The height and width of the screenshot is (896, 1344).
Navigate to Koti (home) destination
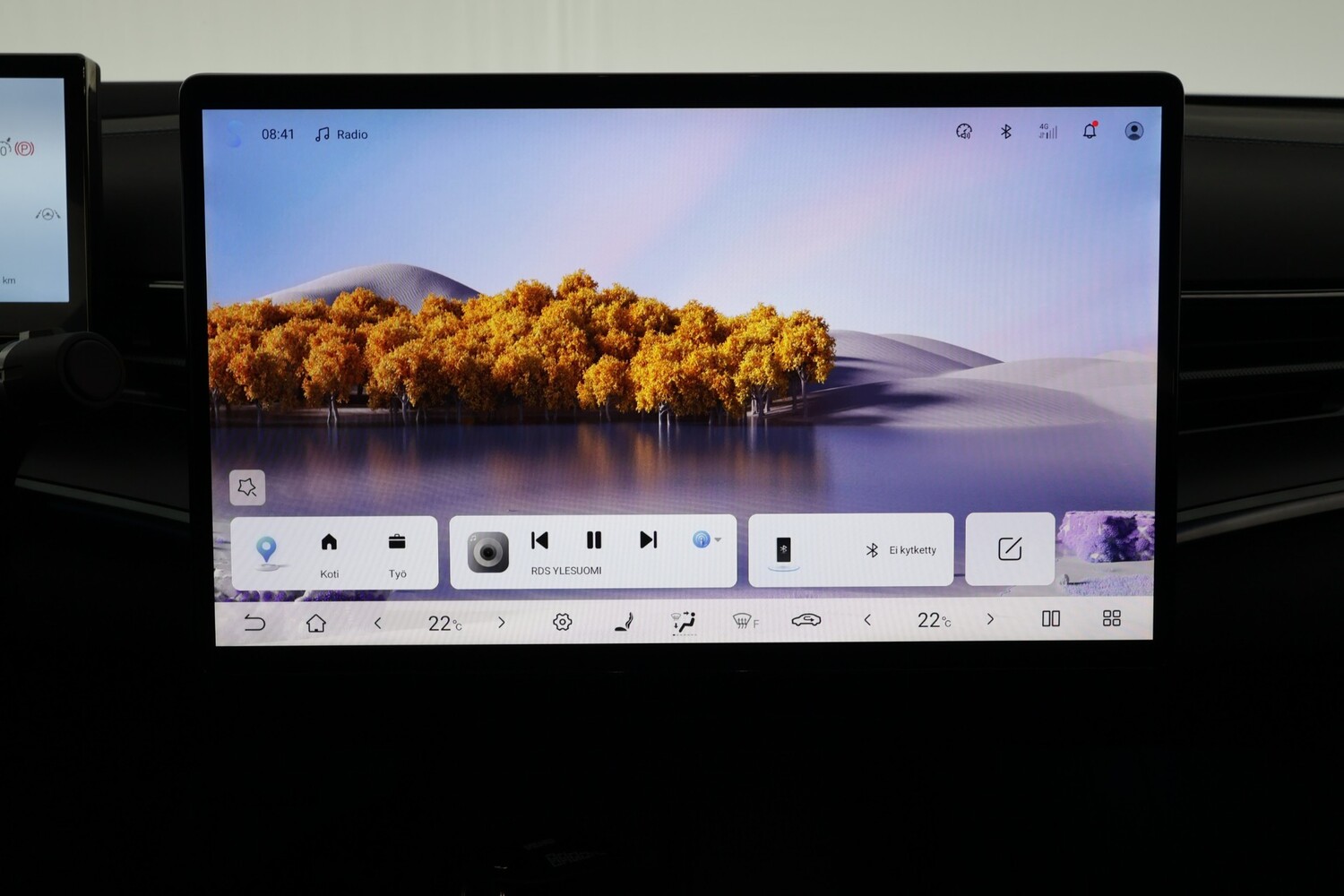coord(329,554)
